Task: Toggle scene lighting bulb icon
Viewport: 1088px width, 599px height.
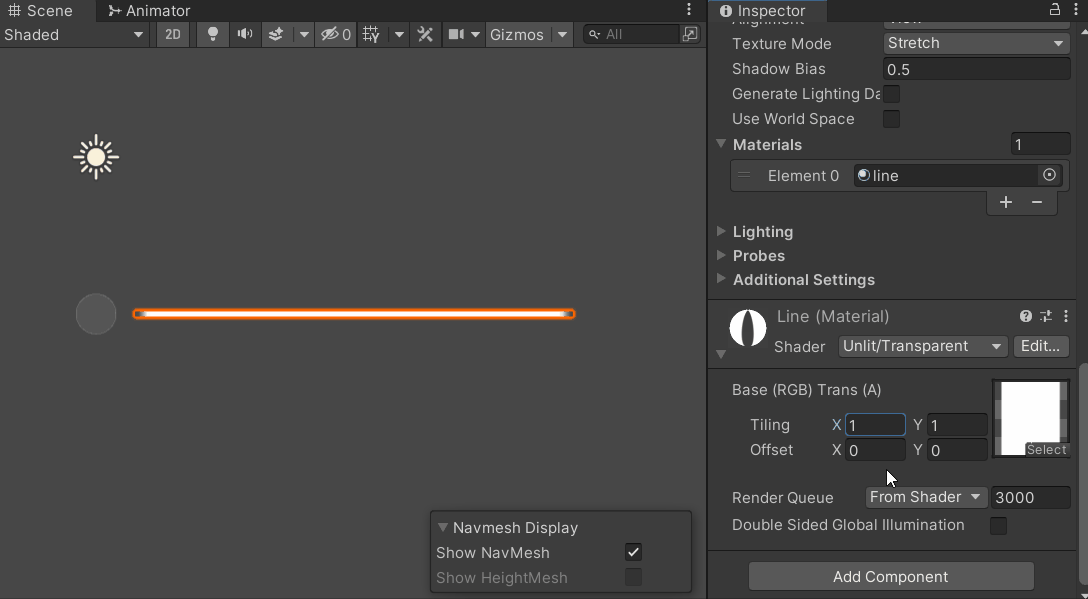Action: tap(213, 35)
